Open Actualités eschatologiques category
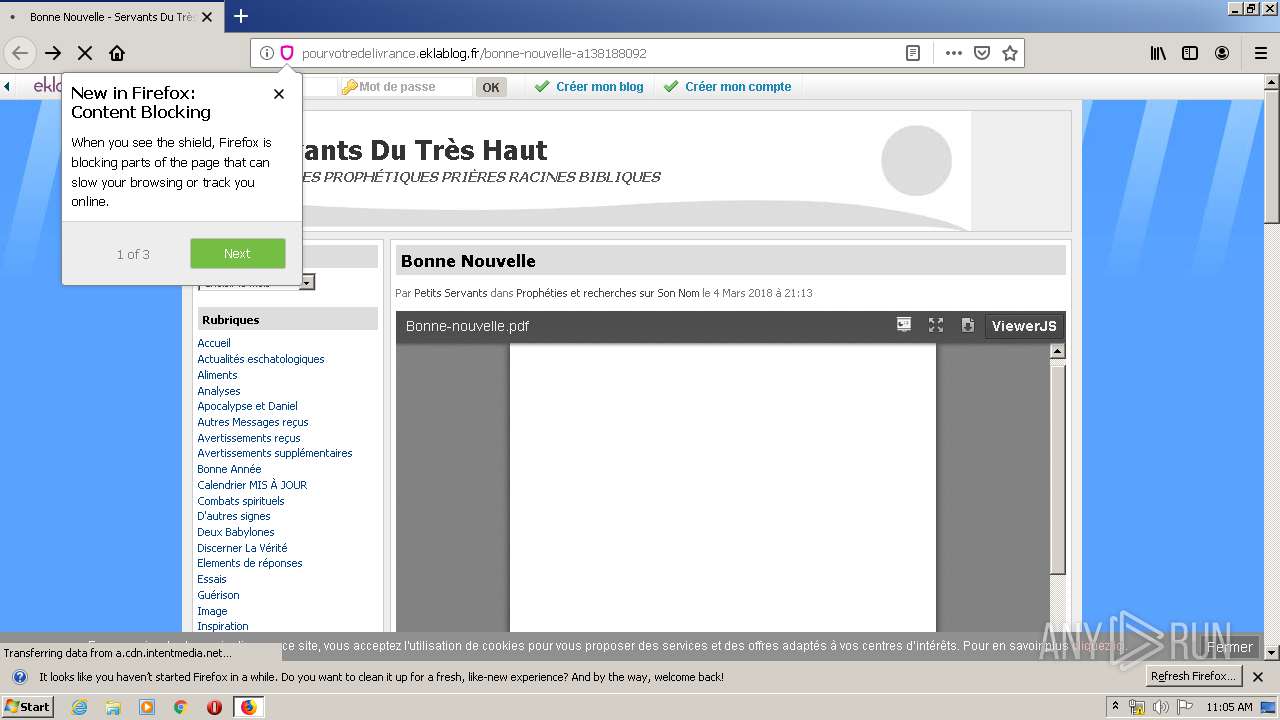1280x720 pixels. pos(261,359)
